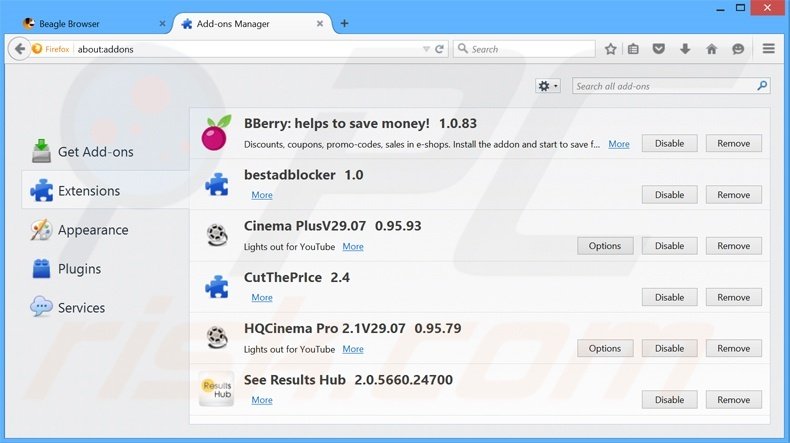This screenshot has width=790, height=443.
Task: Click the CutThePrIce puzzle piece icon
Action: pyautogui.click(x=217, y=287)
